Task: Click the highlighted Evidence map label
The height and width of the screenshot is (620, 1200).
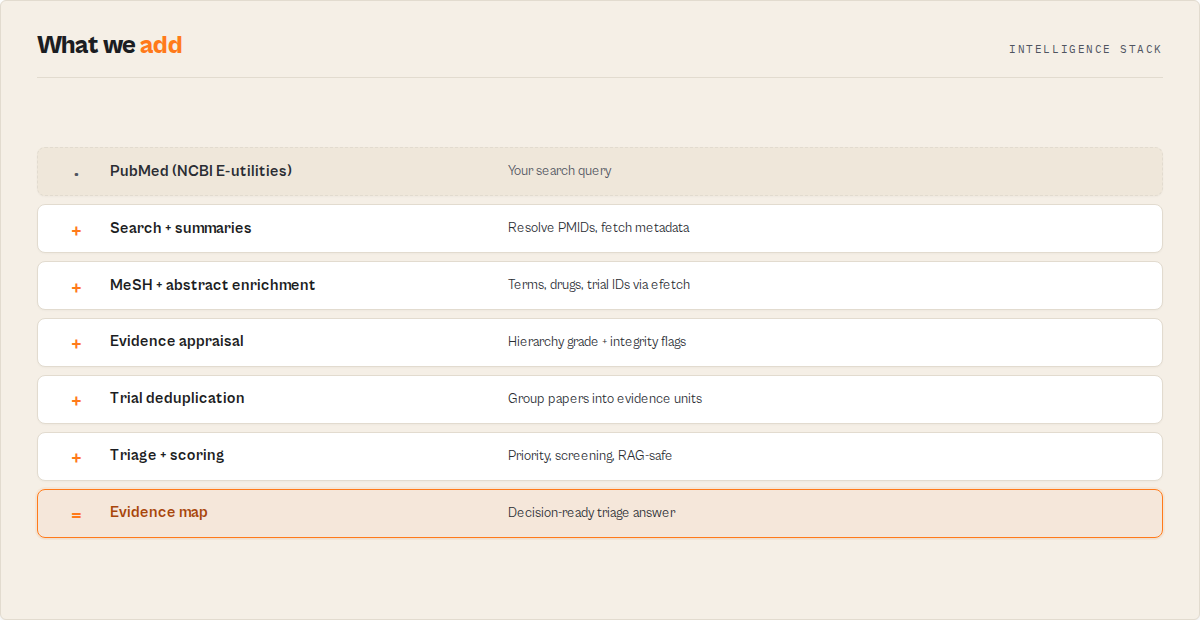Action: coord(159,512)
